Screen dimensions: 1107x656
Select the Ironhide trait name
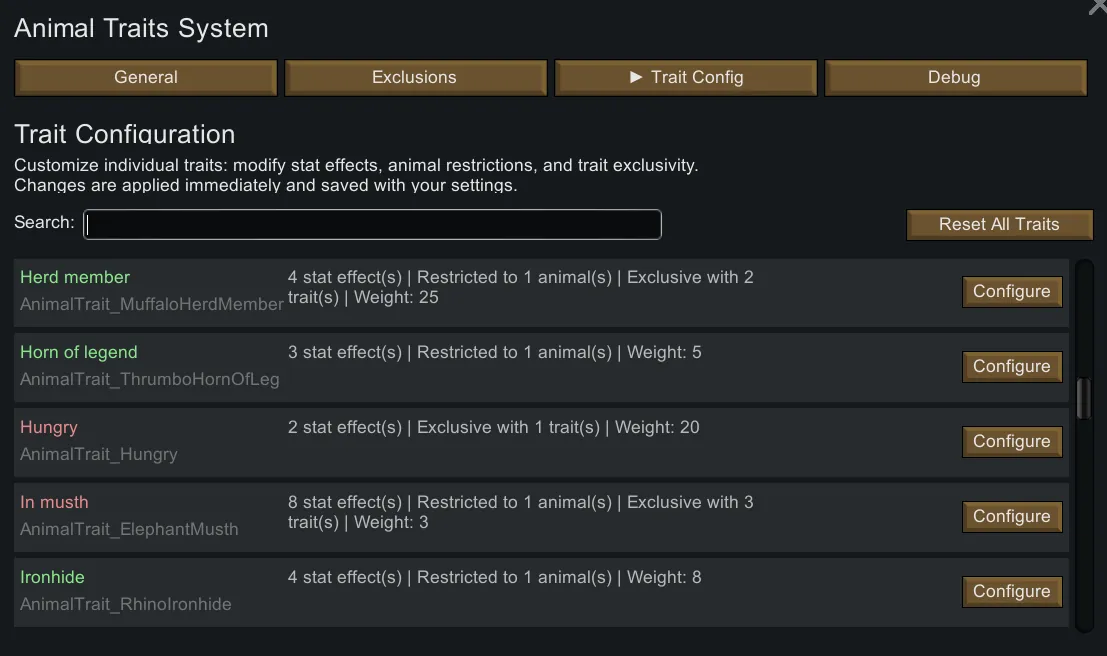pyautogui.click(x=52, y=577)
